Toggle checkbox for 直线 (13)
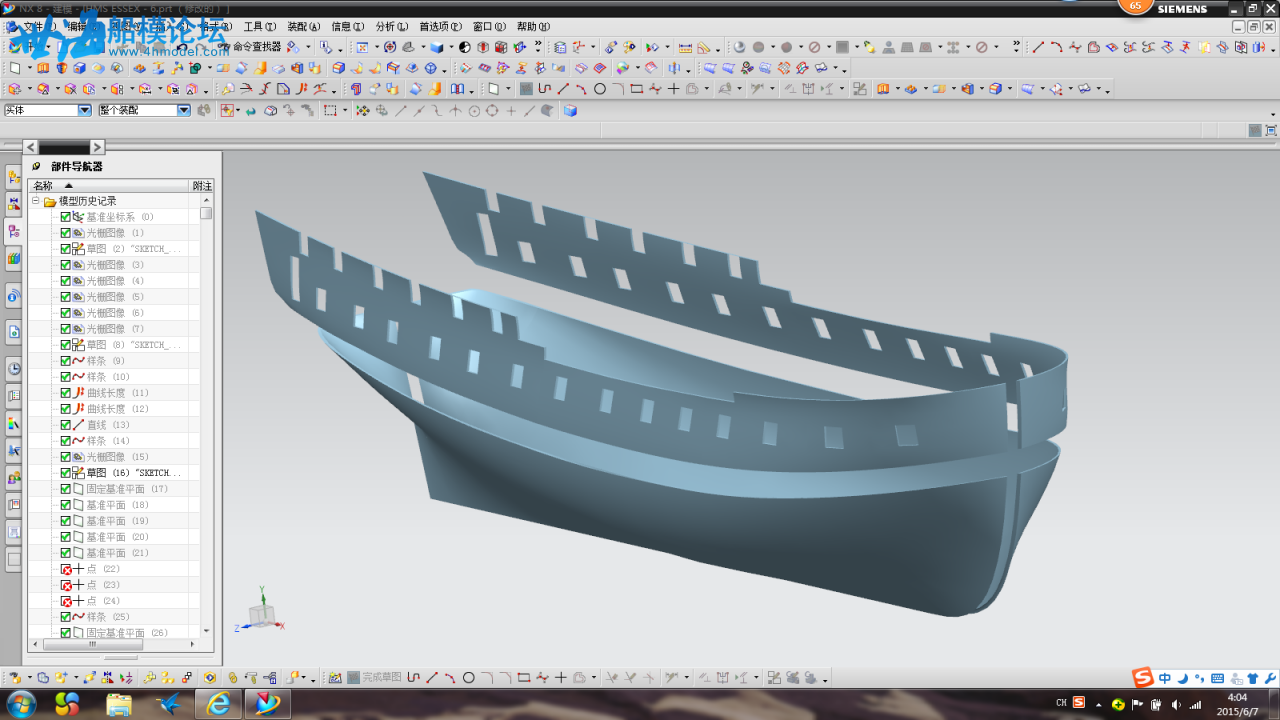The width and height of the screenshot is (1280, 720). (66, 425)
